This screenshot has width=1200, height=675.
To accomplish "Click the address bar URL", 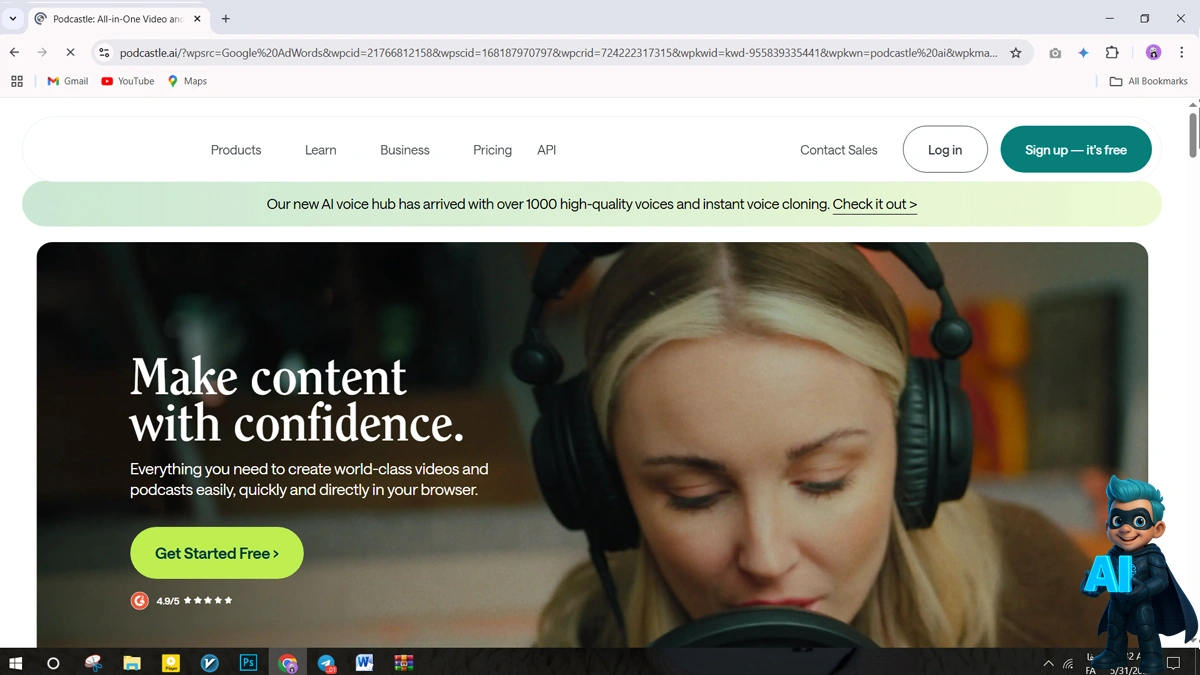I will (x=558, y=53).
